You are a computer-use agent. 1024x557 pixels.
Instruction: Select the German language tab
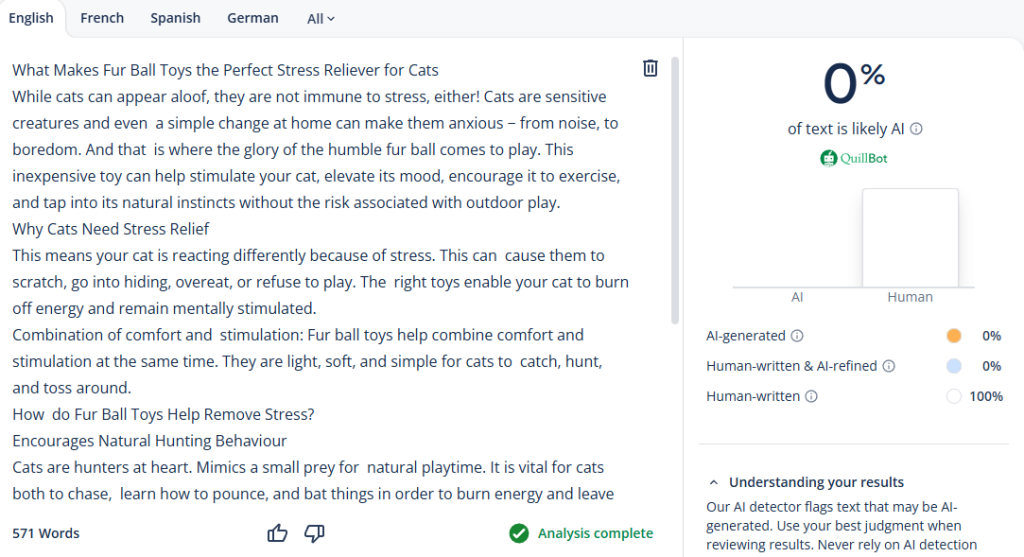[253, 18]
